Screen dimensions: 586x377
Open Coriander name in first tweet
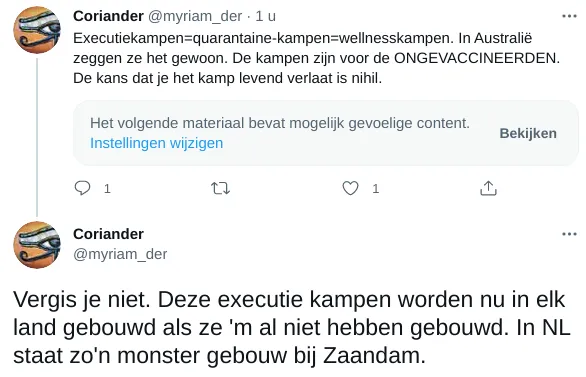point(108,16)
